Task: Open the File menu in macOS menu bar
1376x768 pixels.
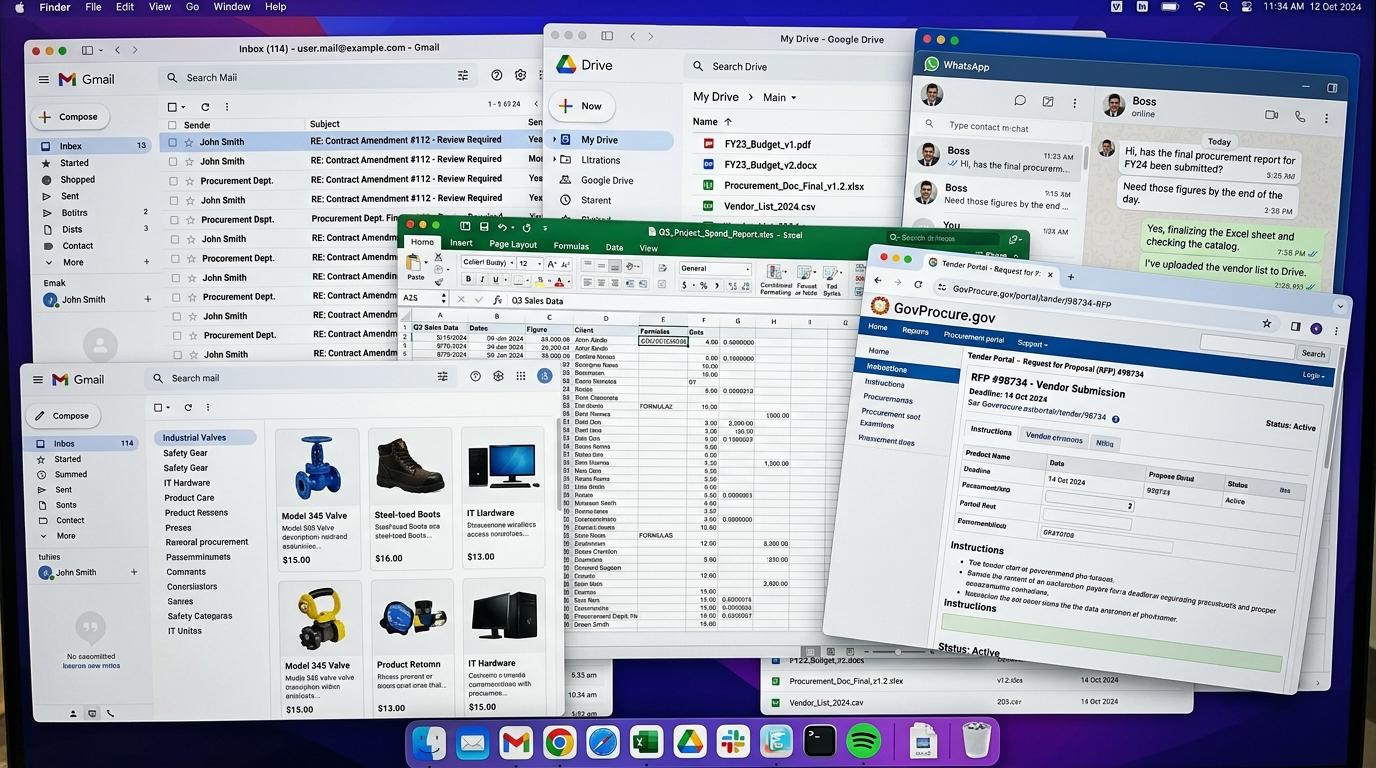Action: pyautogui.click(x=93, y=7)
